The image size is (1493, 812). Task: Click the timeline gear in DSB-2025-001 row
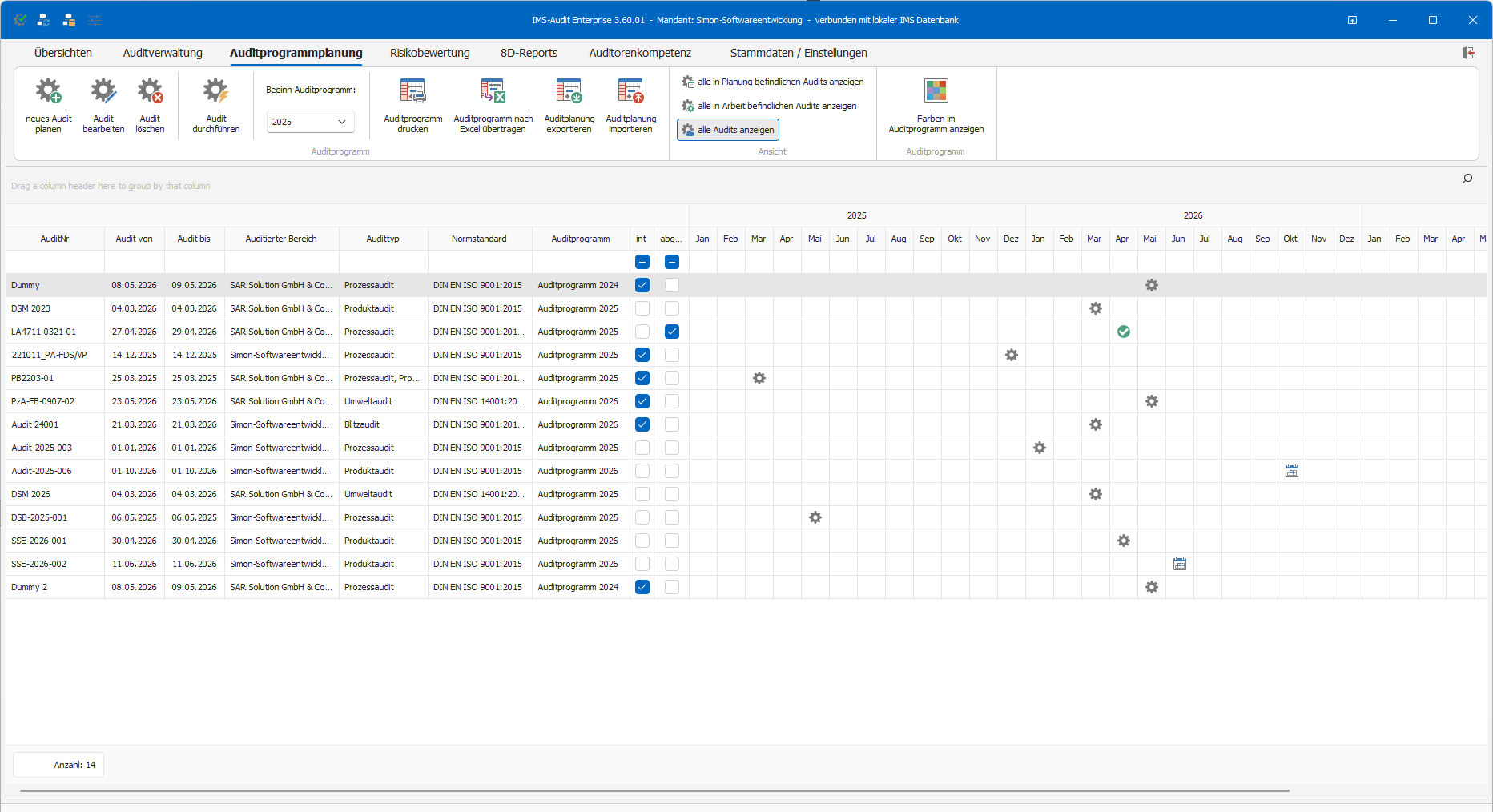815,517
